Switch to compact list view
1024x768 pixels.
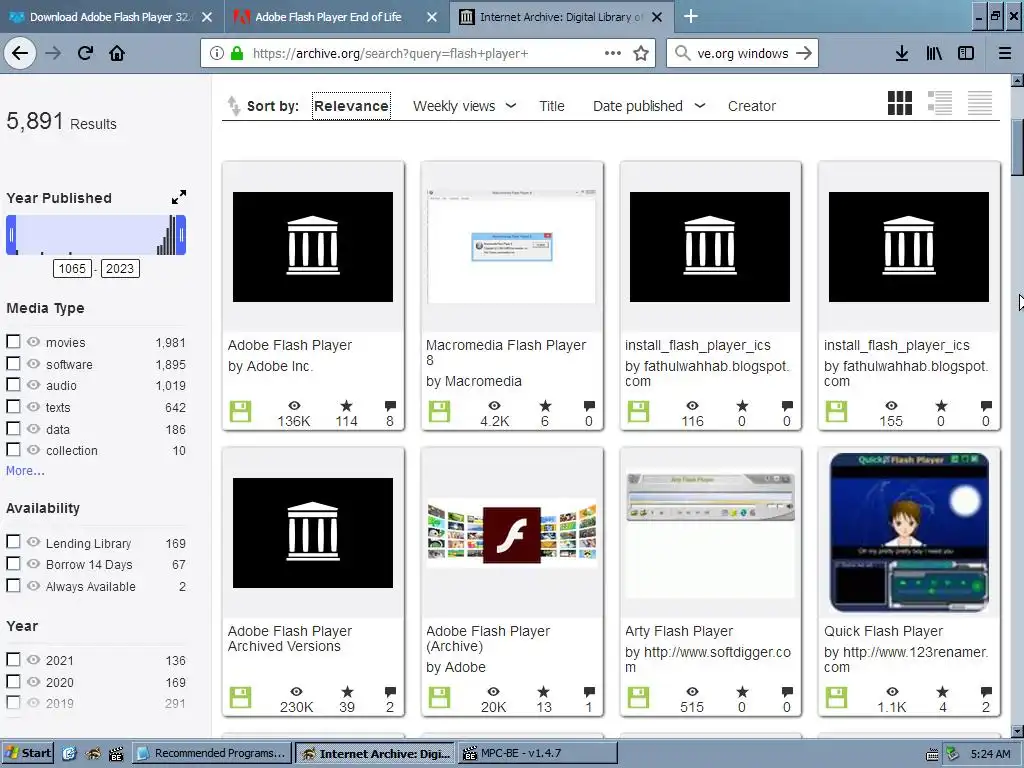click(980, 103)
